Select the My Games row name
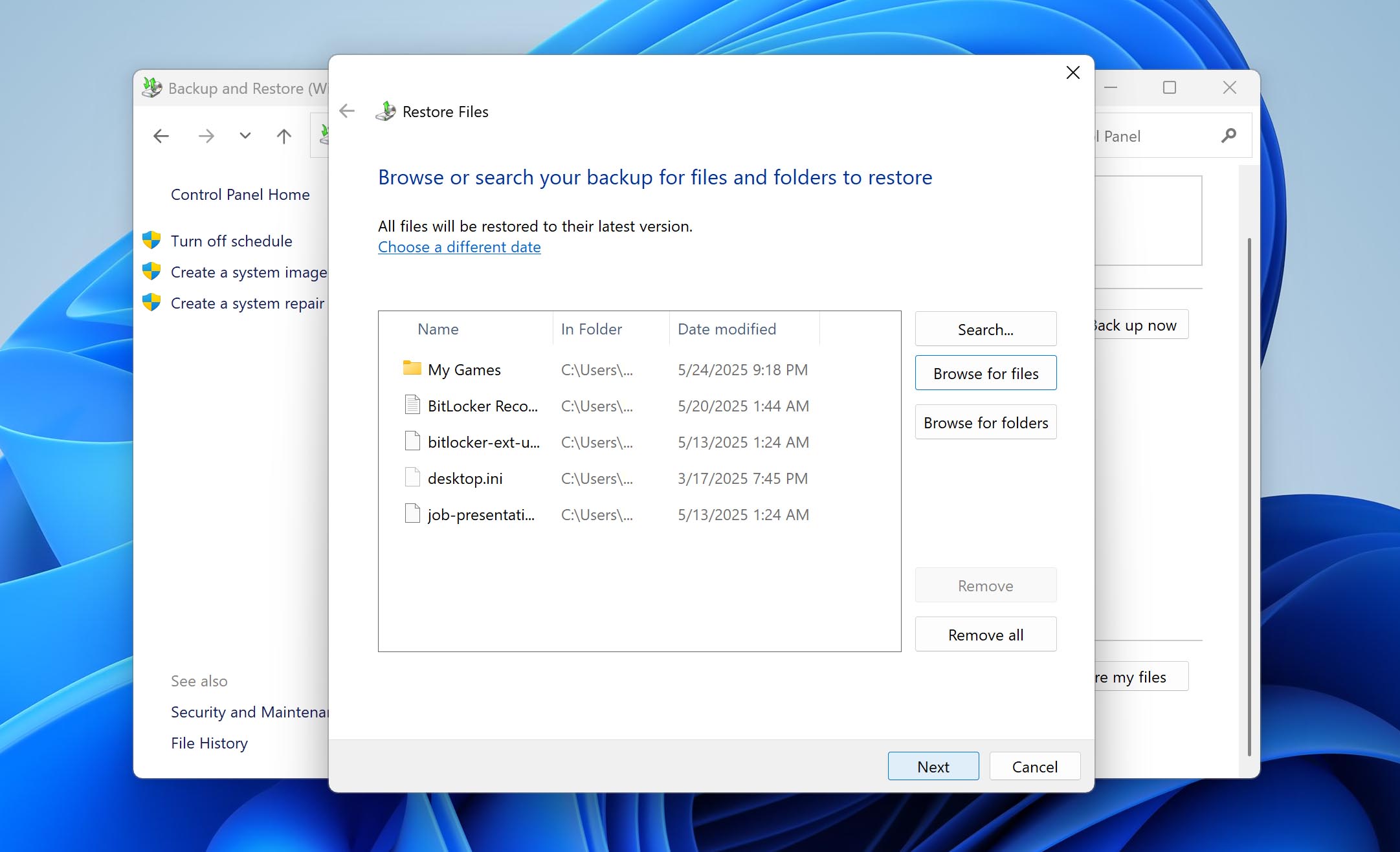This screenshot has width=1400, height=852. 464,370
